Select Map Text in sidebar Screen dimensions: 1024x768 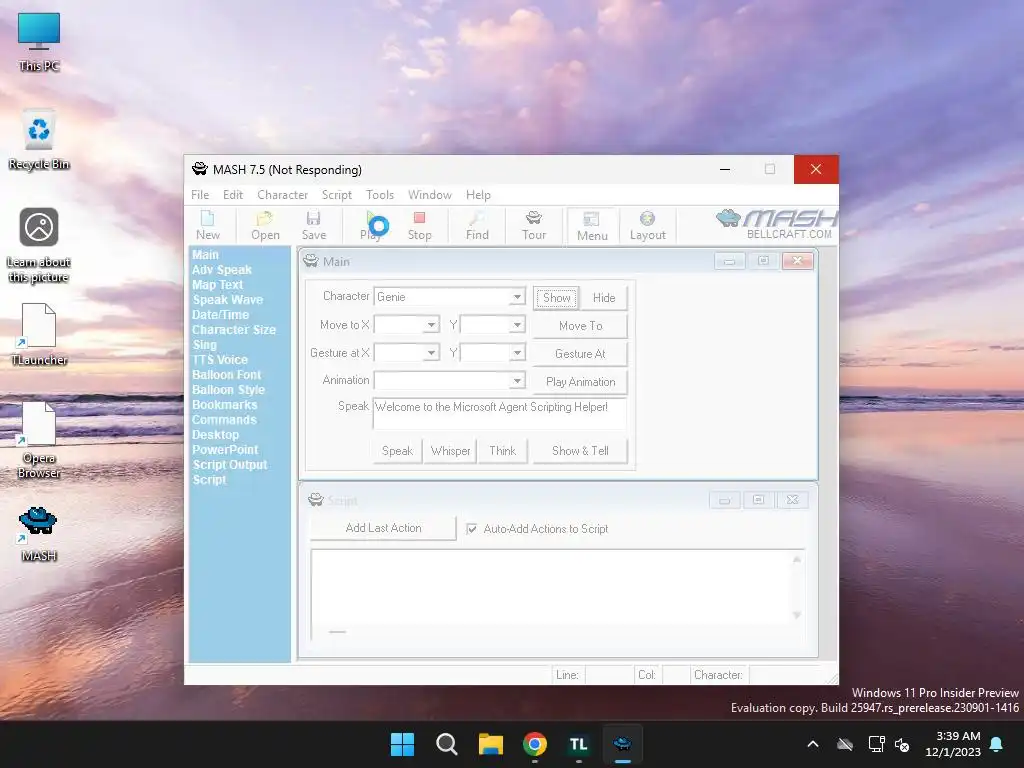click(217, 285)
